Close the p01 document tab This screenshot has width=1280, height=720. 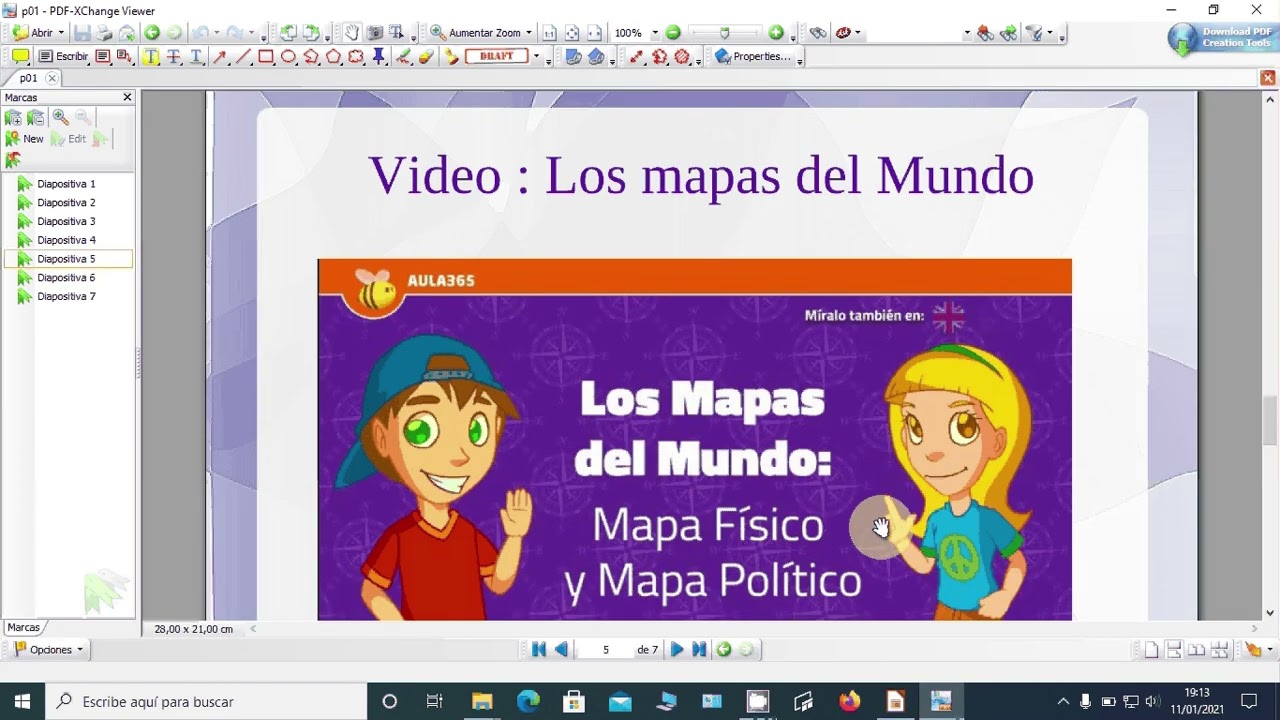tap(52, 78)
